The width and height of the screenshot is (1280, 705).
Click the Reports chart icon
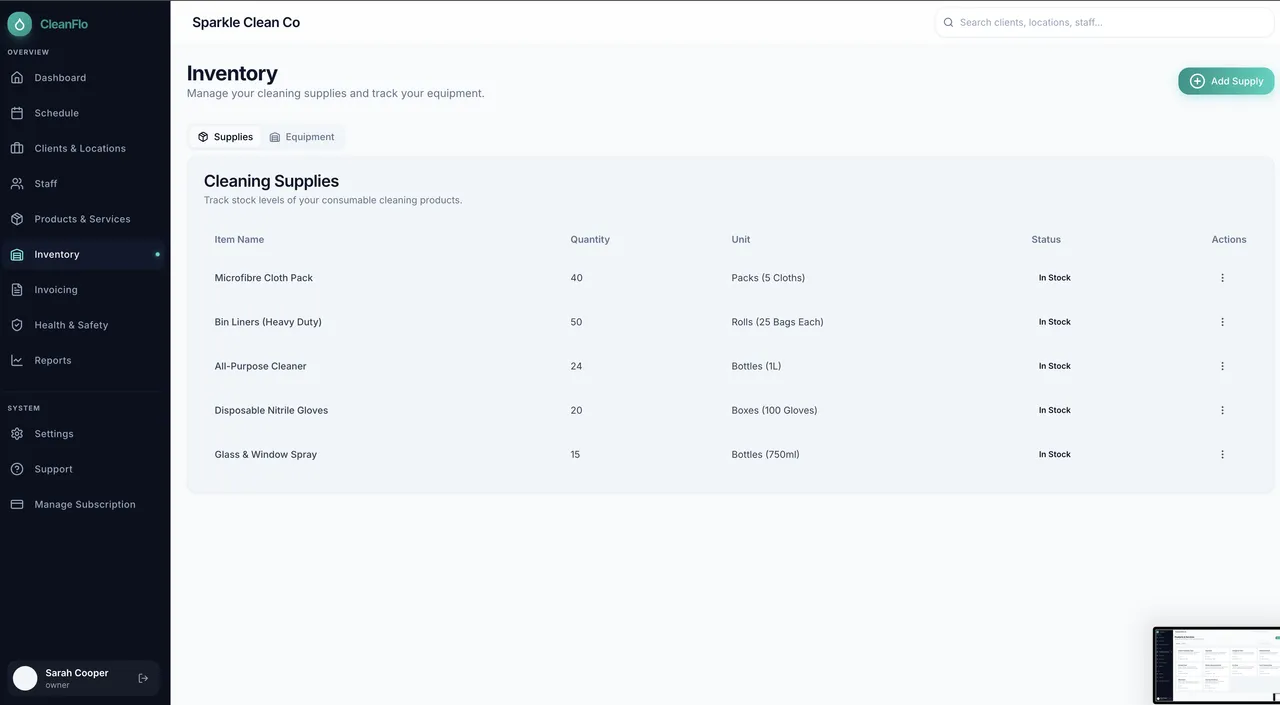click(17, 360)
